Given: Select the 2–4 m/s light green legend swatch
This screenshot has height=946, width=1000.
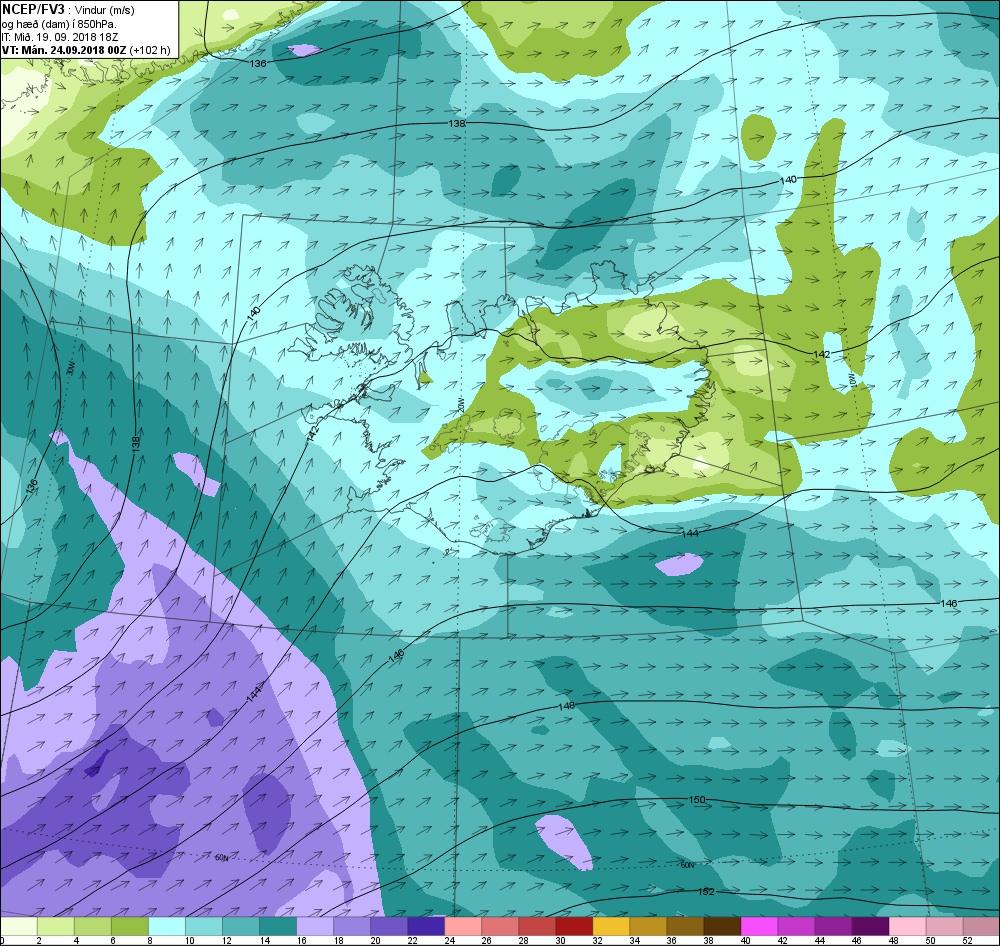Looking at the screenshot, I should coord(56,926).
